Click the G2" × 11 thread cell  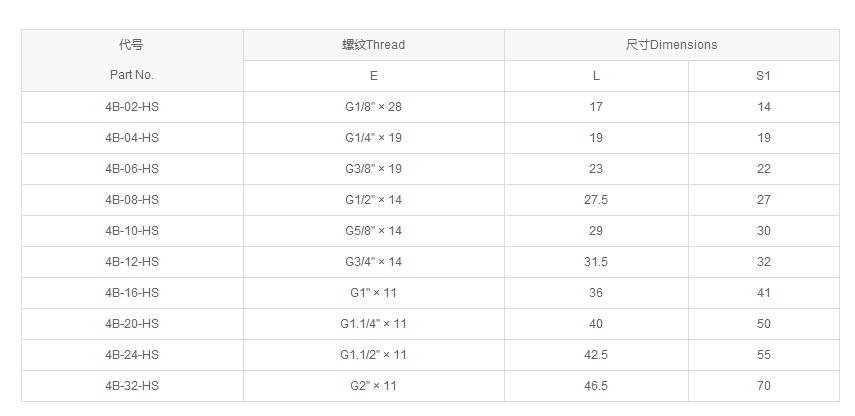(x=373, y=386)
